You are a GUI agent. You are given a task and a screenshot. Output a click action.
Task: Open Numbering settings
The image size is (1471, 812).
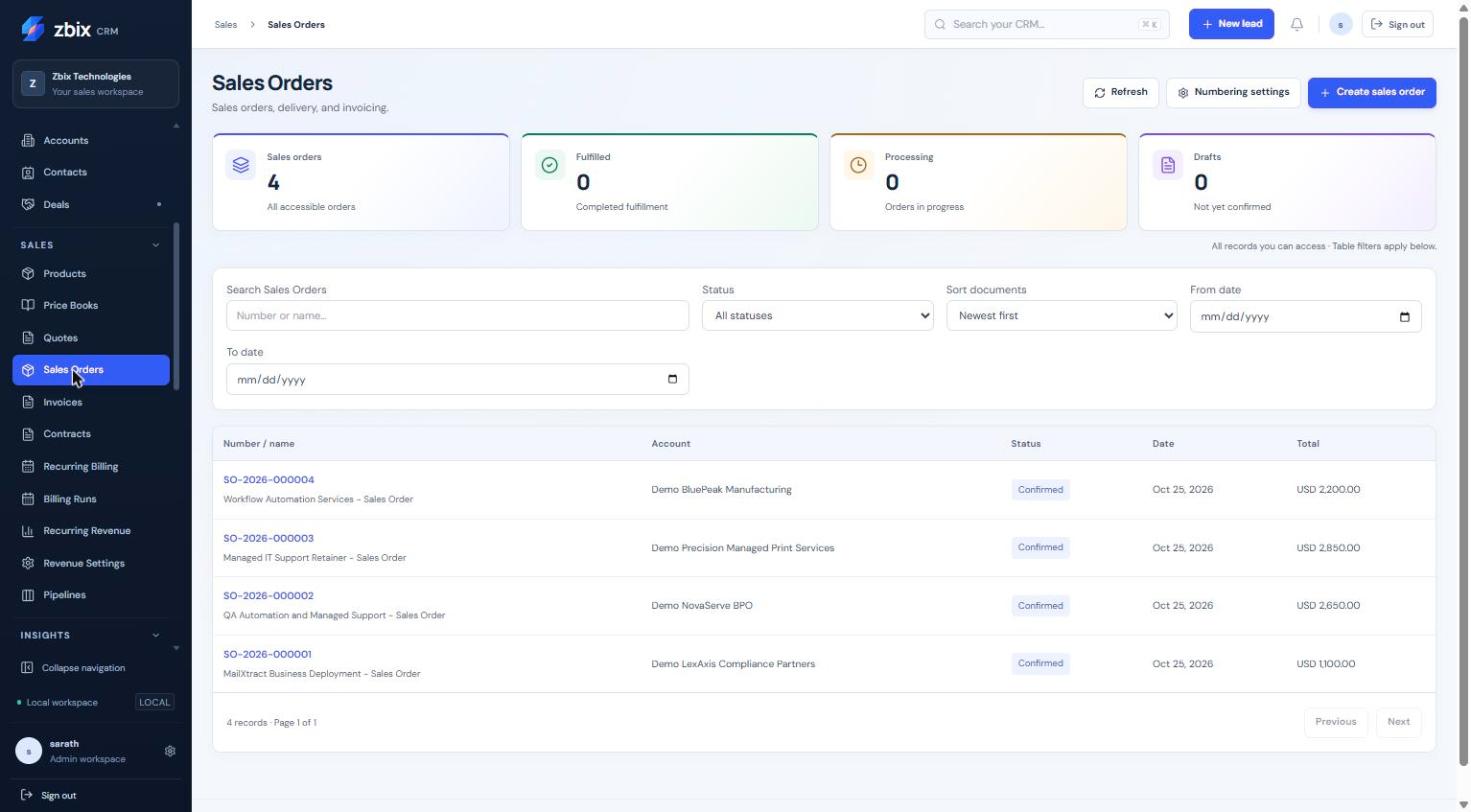point(1233,93)
